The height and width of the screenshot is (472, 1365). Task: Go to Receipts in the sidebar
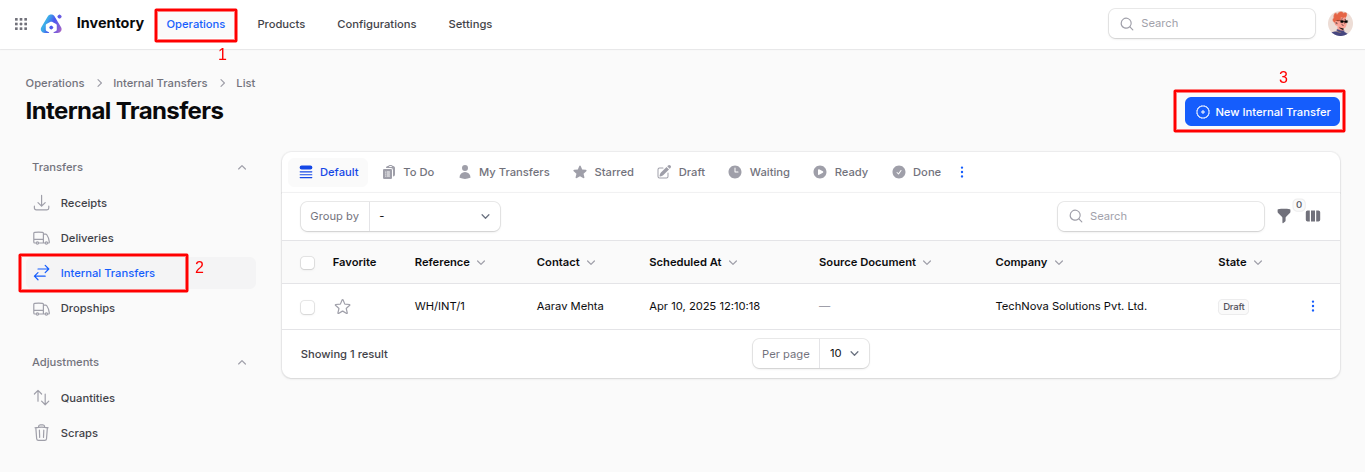click(83, 203)
